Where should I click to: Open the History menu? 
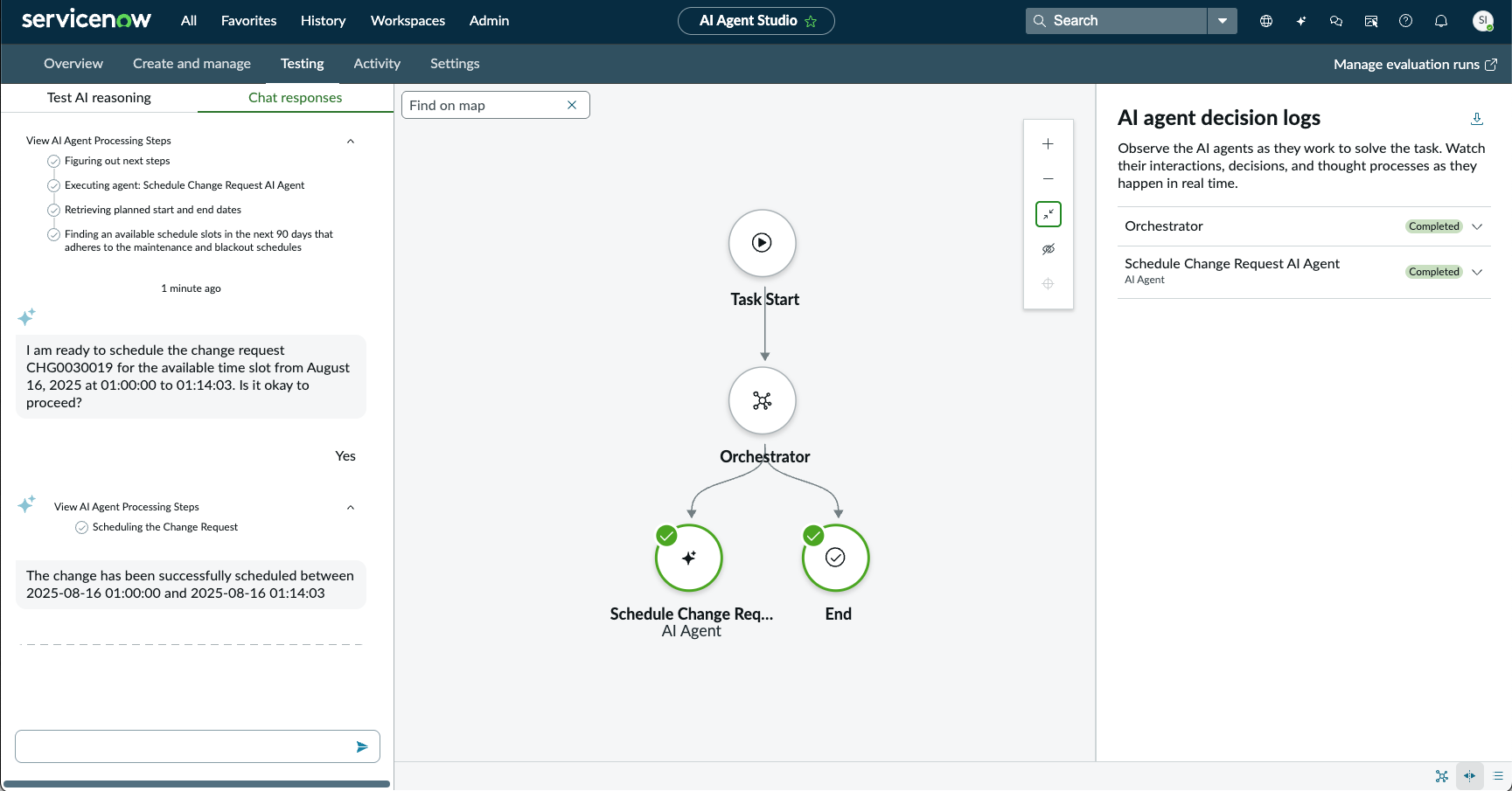[x=324, y=21]
